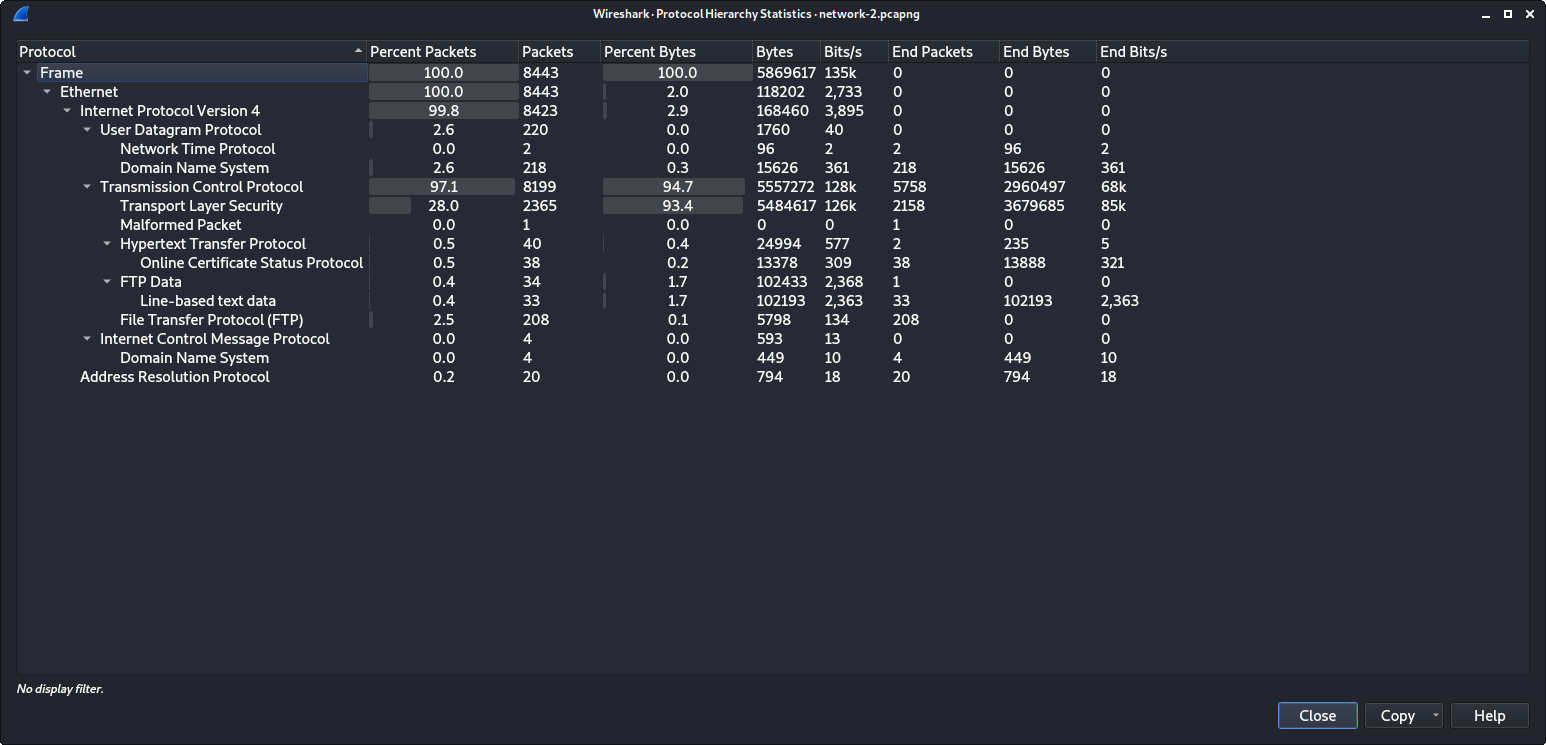Select the Address Resolution Protocol row

[x=772, y=377]
